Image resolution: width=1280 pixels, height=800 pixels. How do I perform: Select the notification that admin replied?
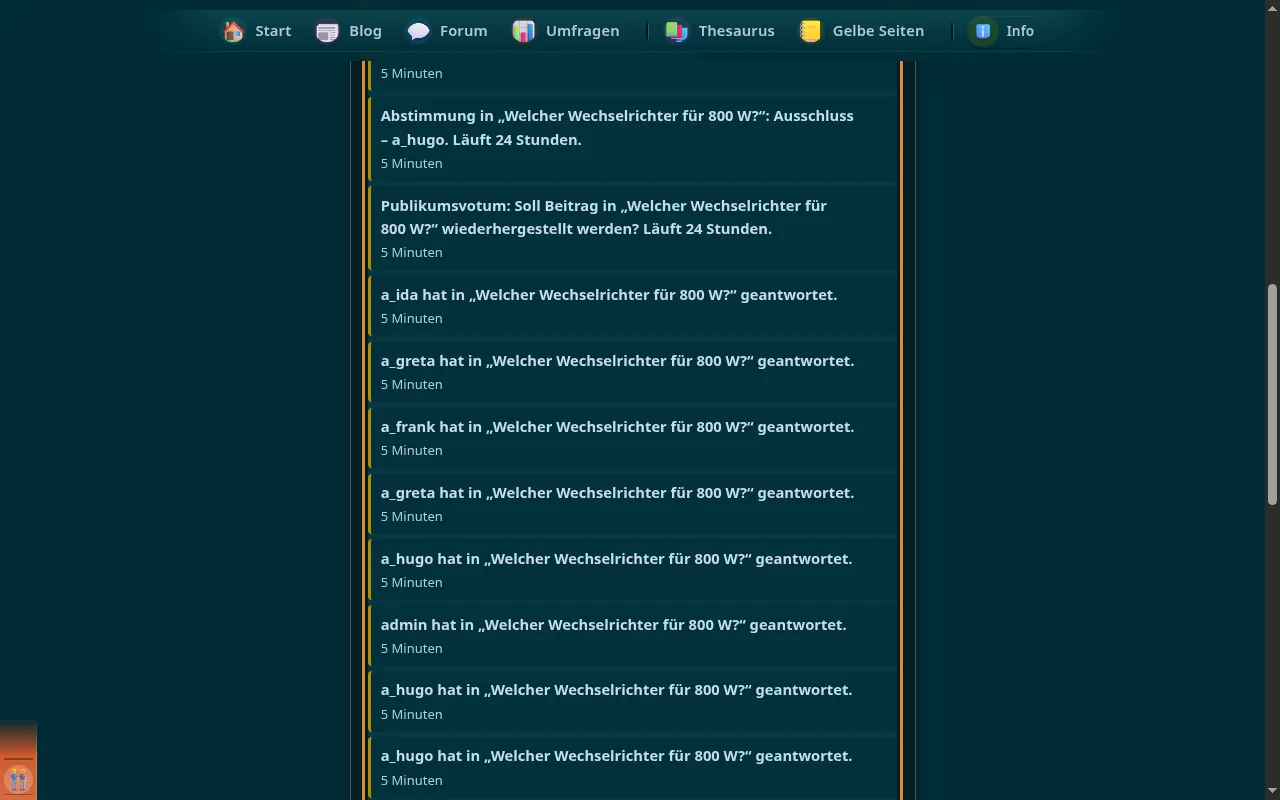pos(633,636)
